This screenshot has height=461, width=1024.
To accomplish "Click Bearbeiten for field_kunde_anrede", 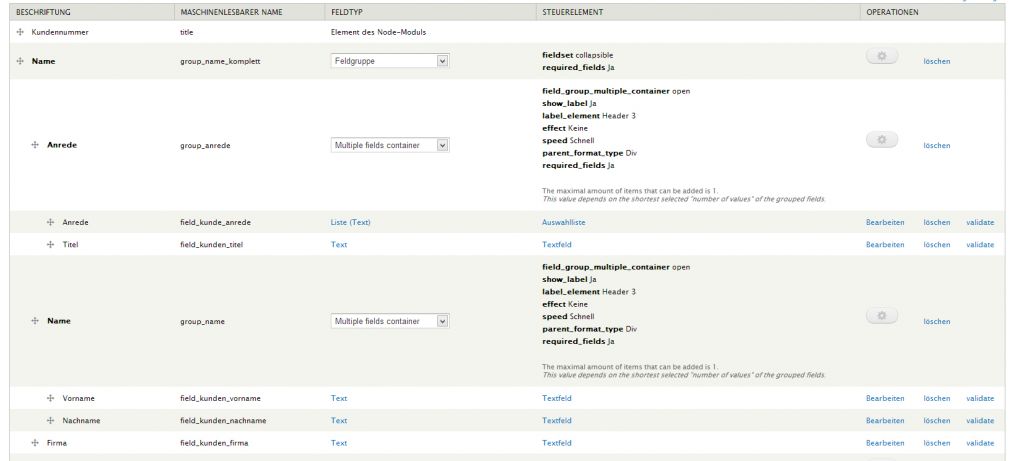I will 885,222.
